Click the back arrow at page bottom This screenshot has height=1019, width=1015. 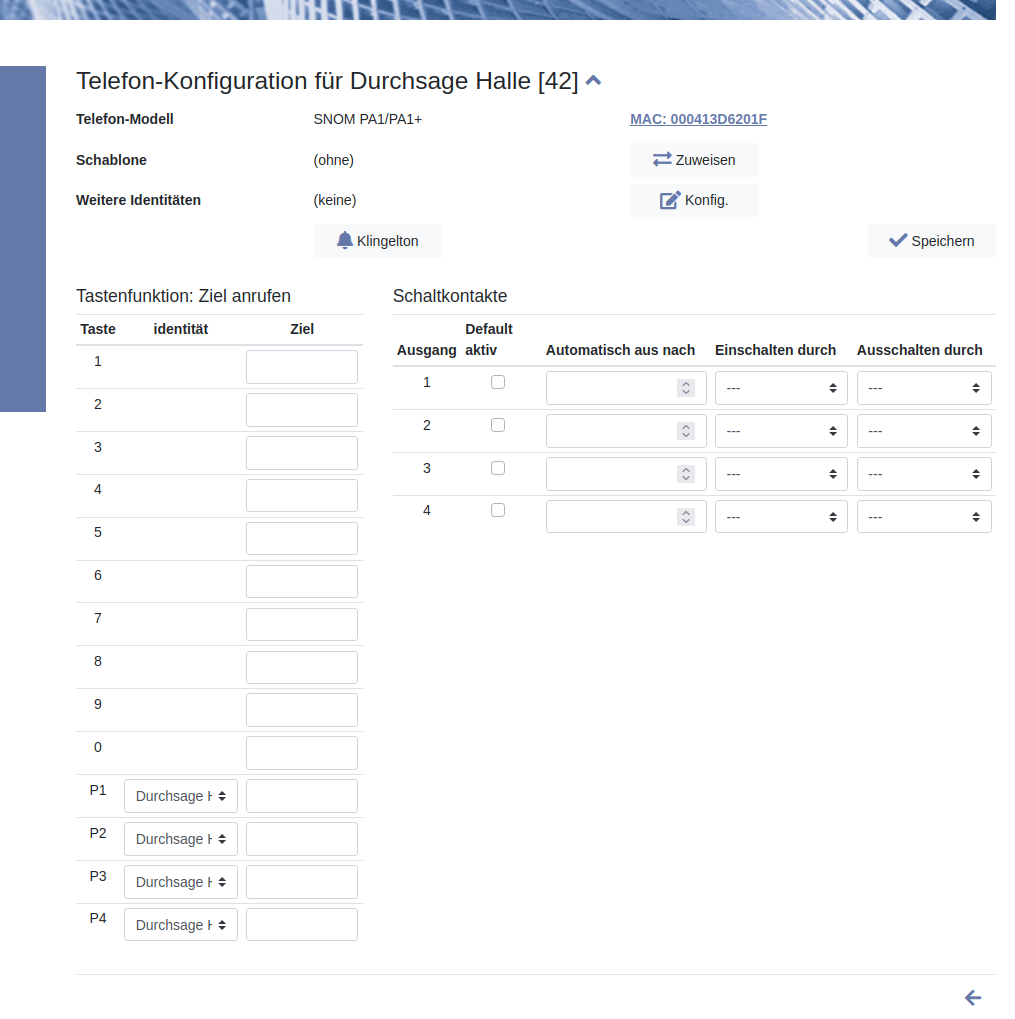(x=972, y=998)
